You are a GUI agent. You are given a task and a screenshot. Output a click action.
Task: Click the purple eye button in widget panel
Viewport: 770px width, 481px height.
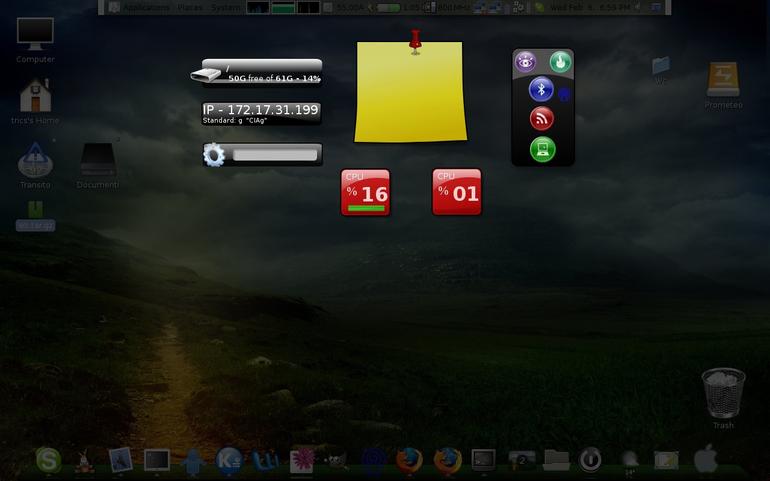pyautogui.click(x=525, y=62)
